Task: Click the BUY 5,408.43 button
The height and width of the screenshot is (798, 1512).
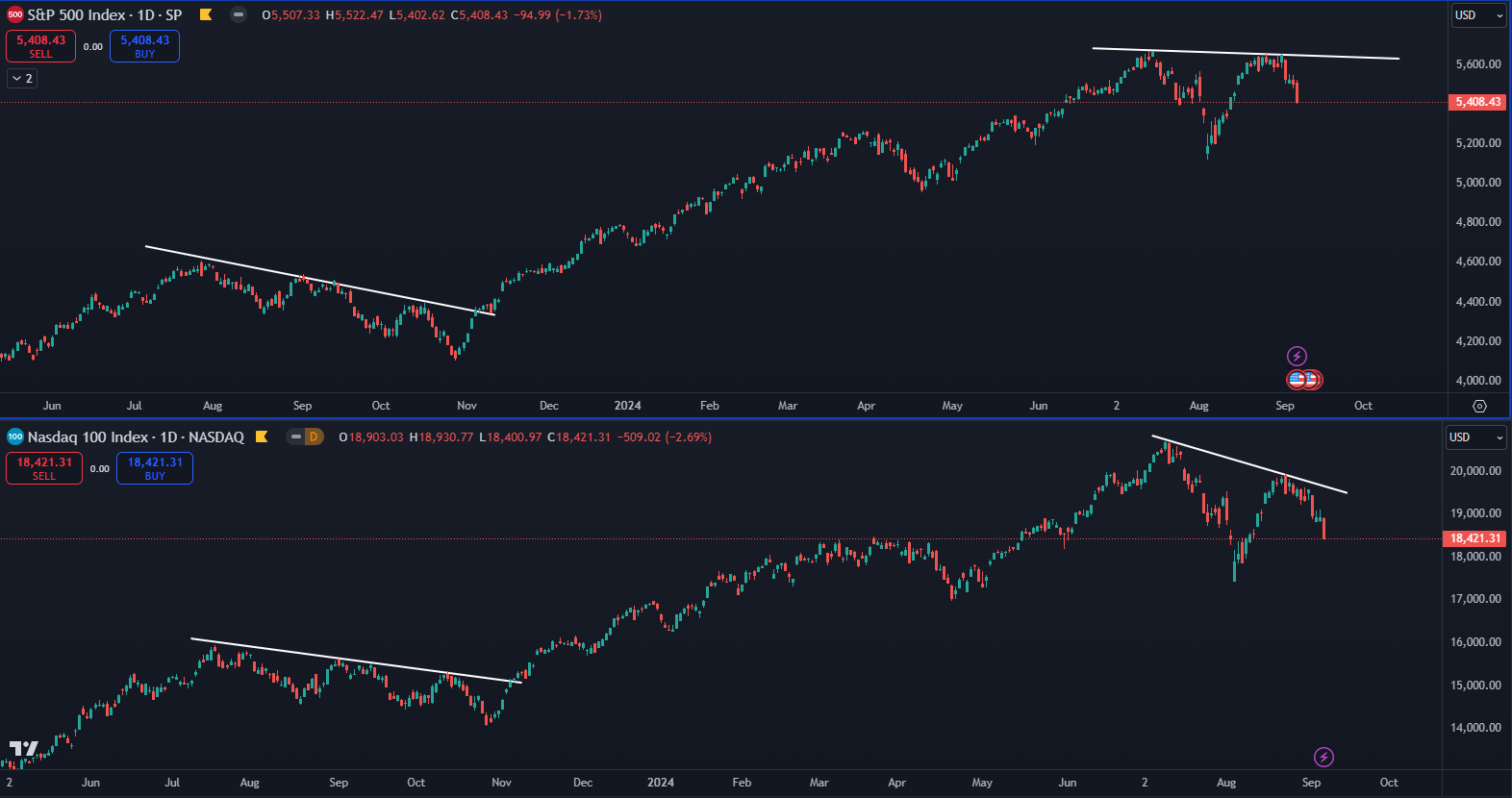Action: point(144,46)
